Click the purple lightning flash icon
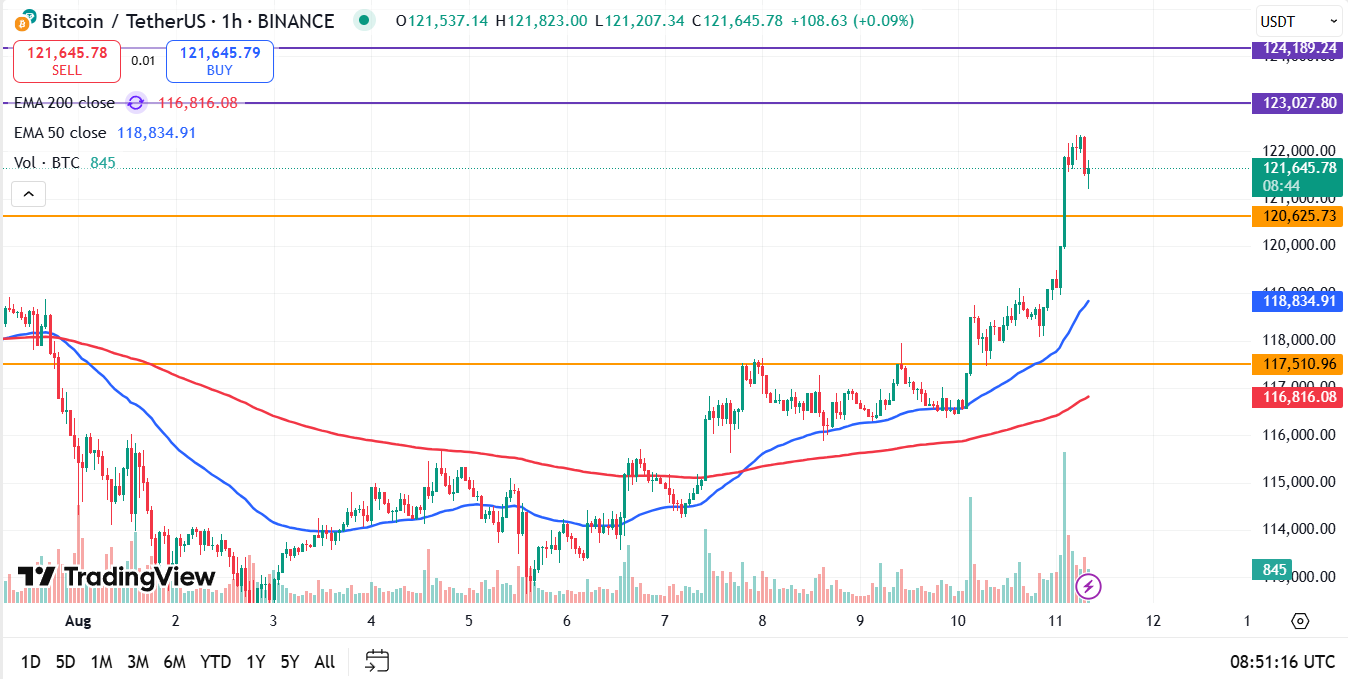Screen dimensions: 1348x679 coord(1088,586)
